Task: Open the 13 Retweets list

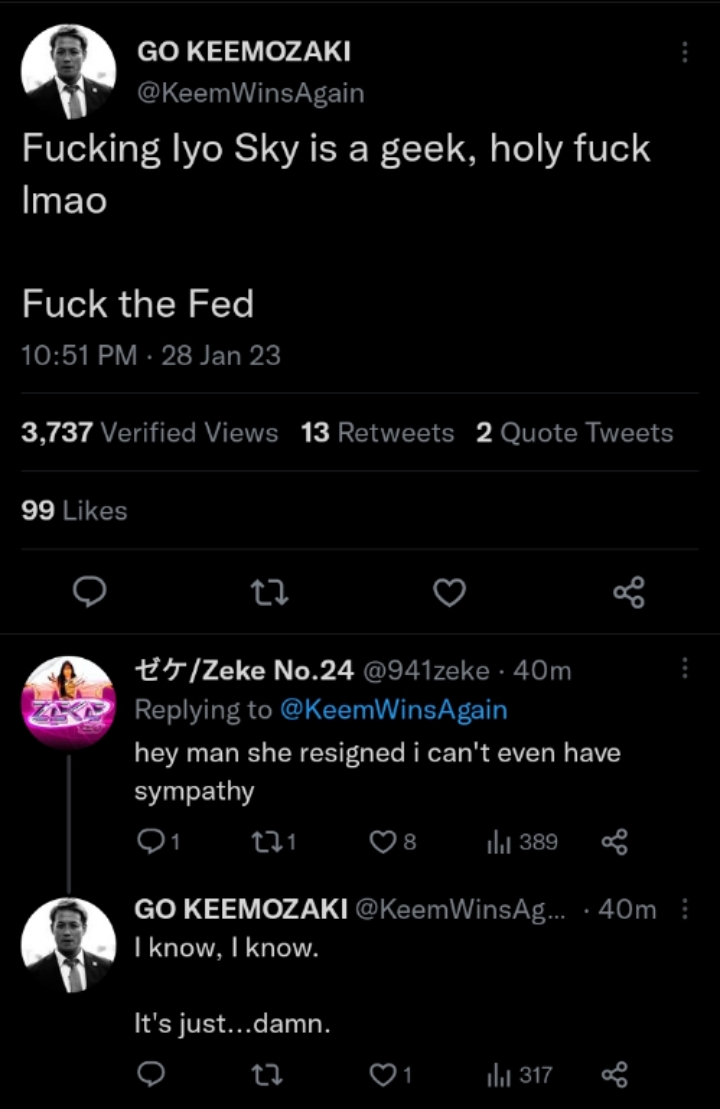Action: 378,433
